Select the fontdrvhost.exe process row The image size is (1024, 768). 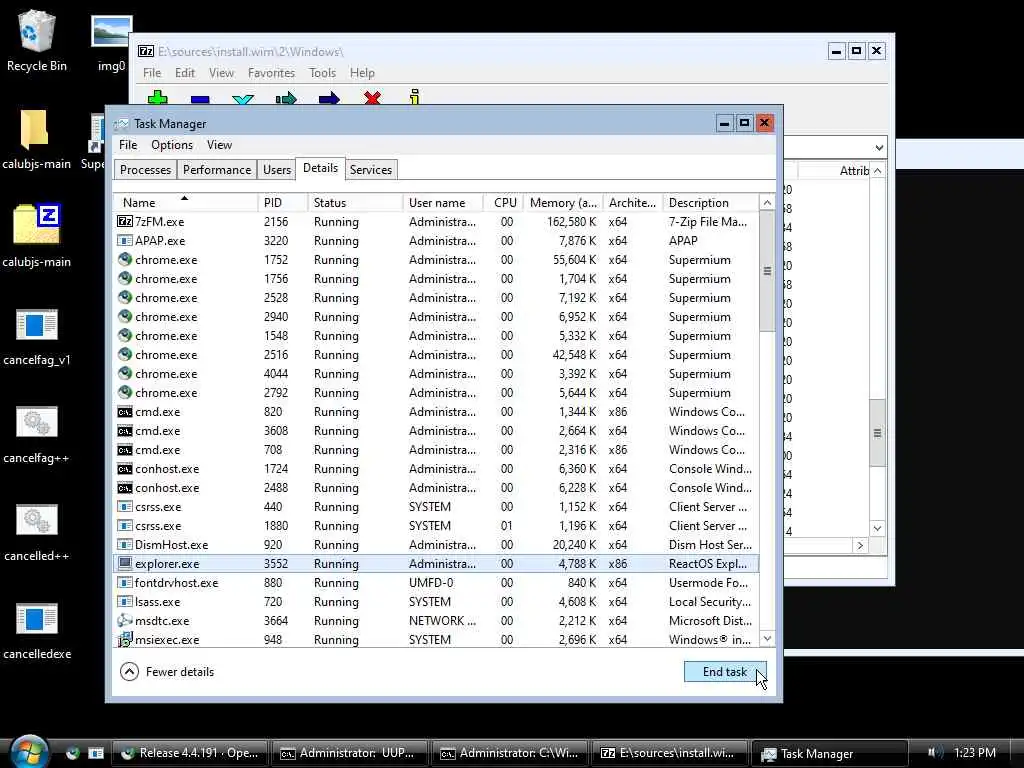click(x=436, y=583)
